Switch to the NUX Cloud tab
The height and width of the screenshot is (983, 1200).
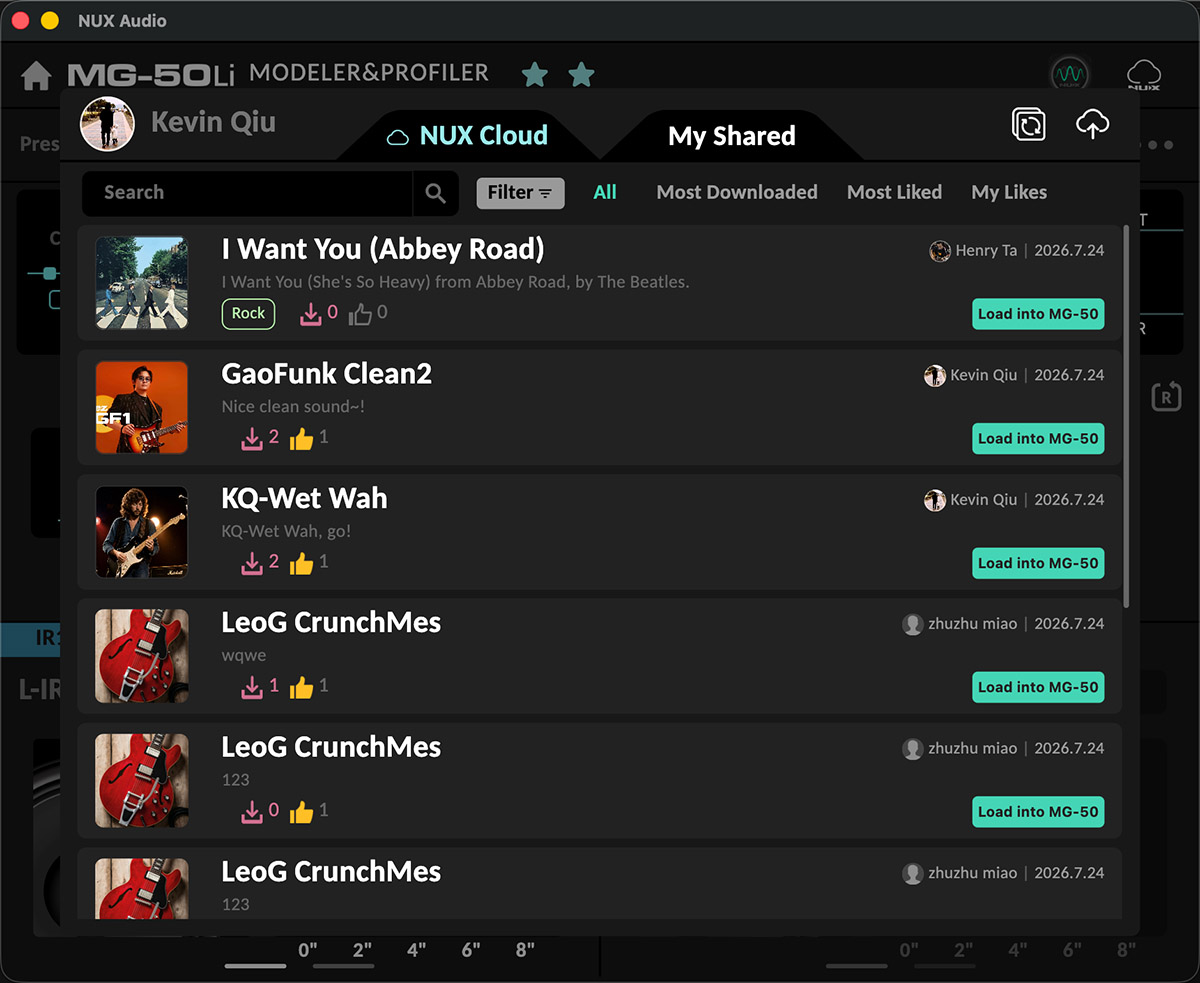click(x=467, y=136)
